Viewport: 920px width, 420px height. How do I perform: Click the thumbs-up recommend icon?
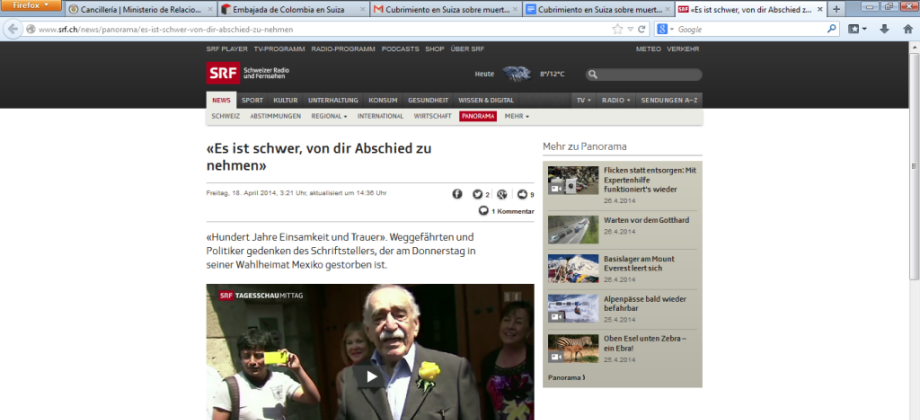(x=522, y=194)
